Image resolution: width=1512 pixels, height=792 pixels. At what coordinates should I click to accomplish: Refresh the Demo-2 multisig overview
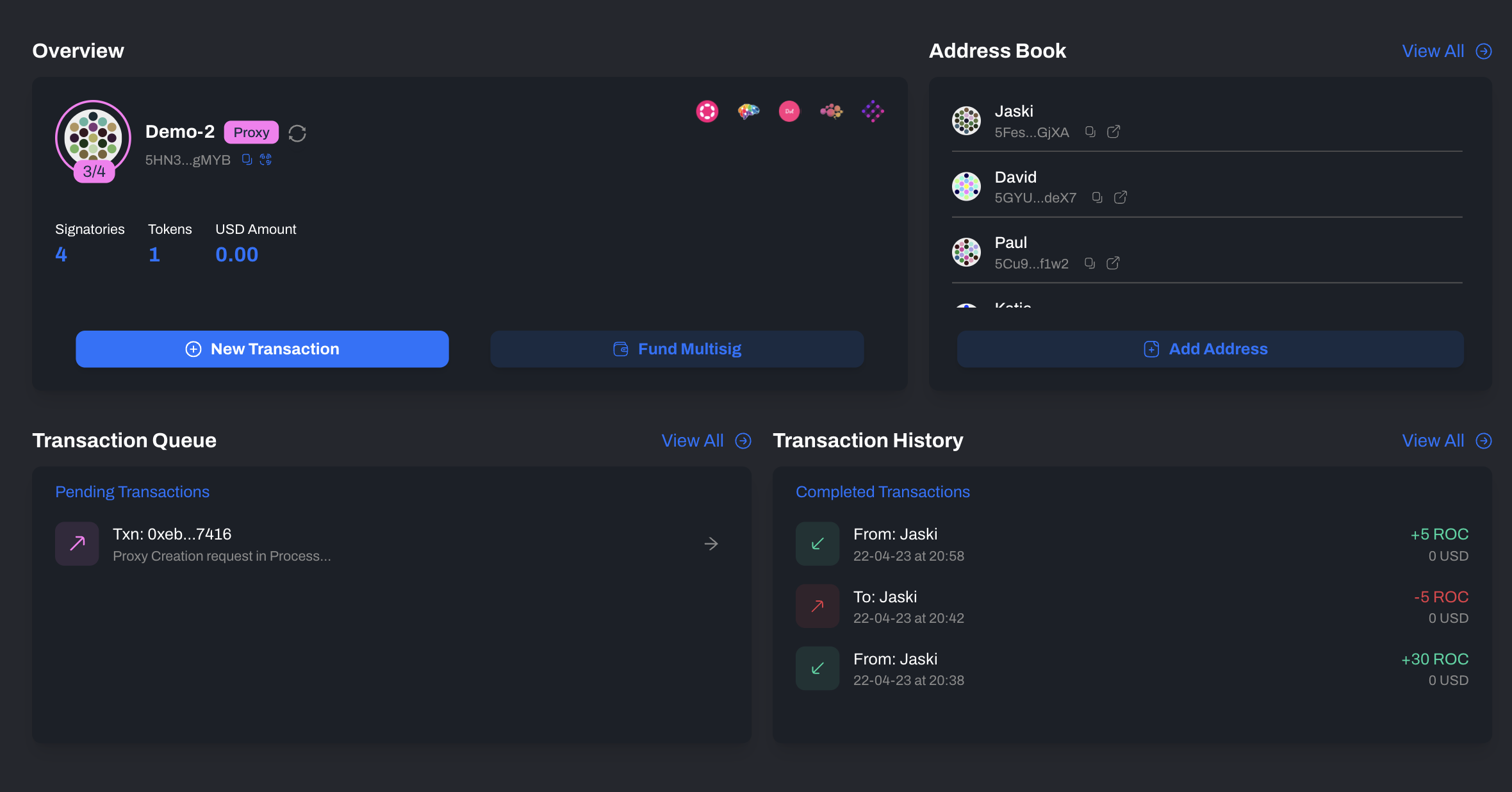297,133
